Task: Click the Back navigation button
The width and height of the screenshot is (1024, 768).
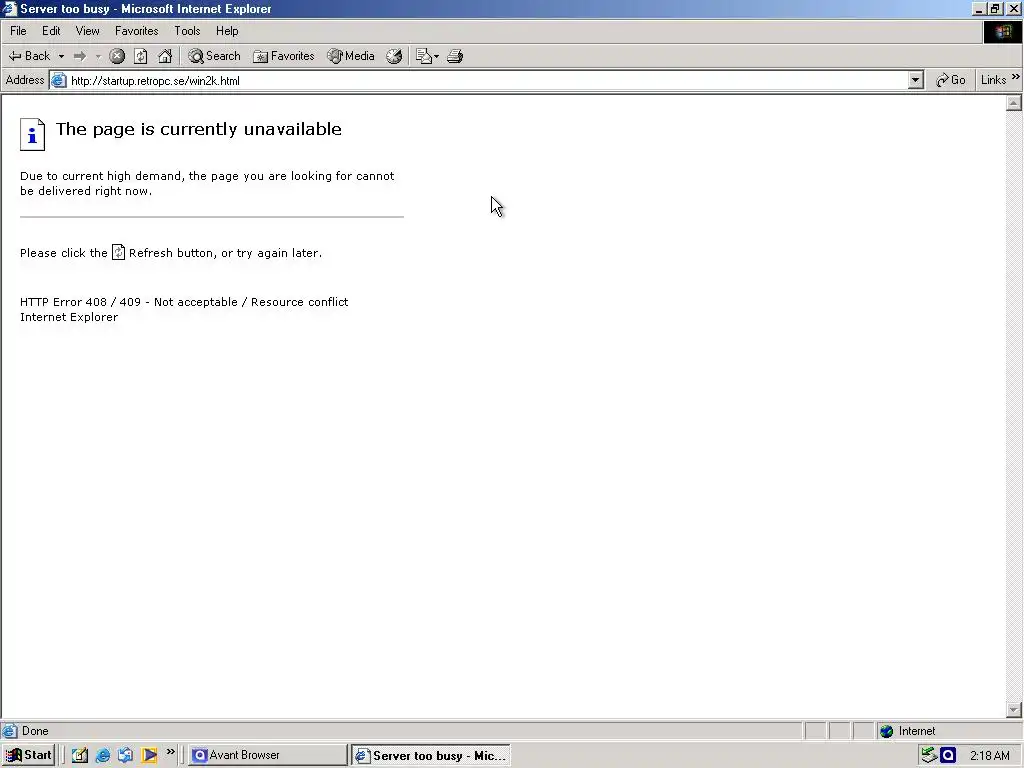Action: pos(29,56)
